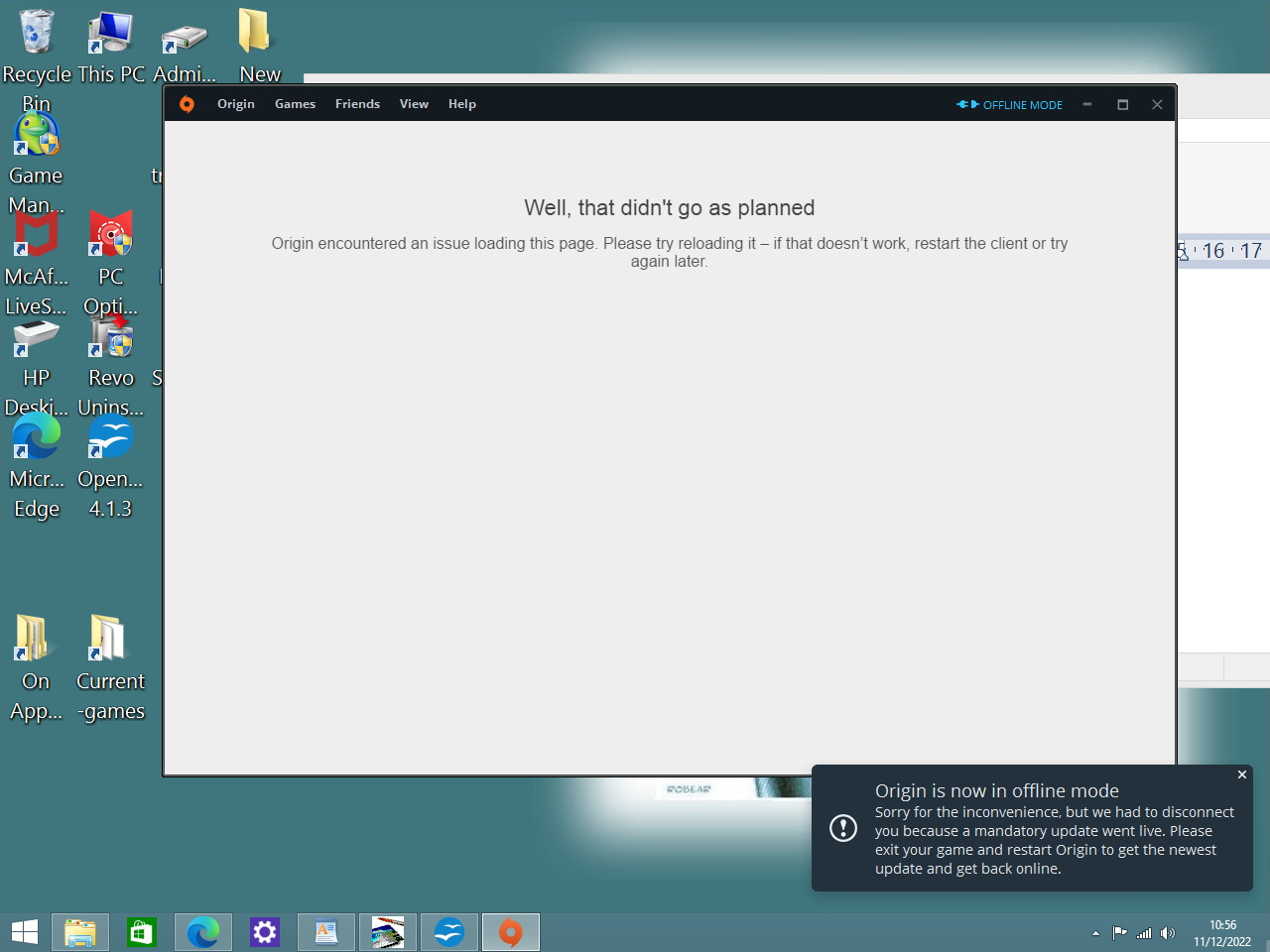Screen dimensions: 1270x952
Task: Open the Help menu
Action: pyautogui.click(x=462, y=104)
